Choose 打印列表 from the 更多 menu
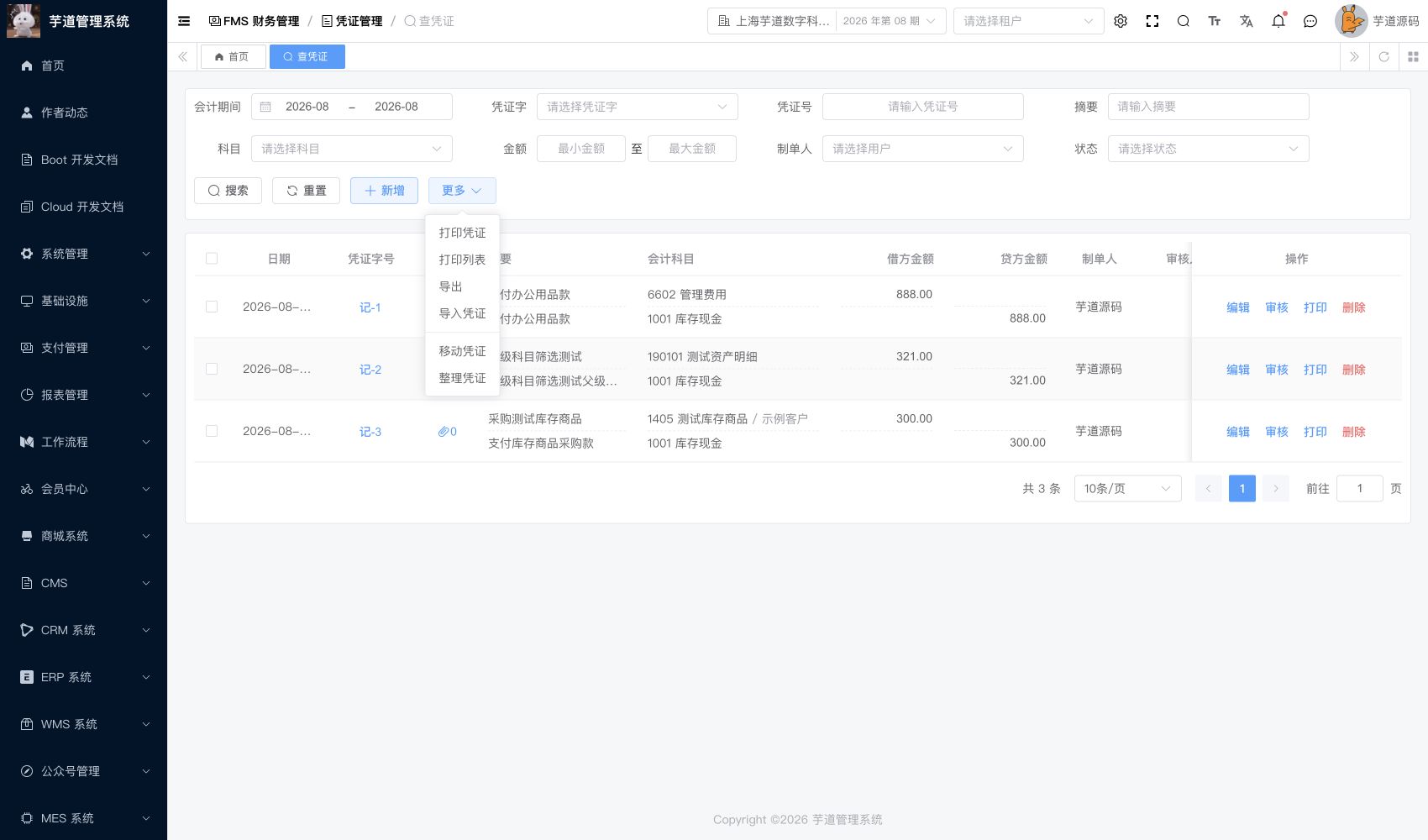1428x840 pixels. tap(463, 260)
